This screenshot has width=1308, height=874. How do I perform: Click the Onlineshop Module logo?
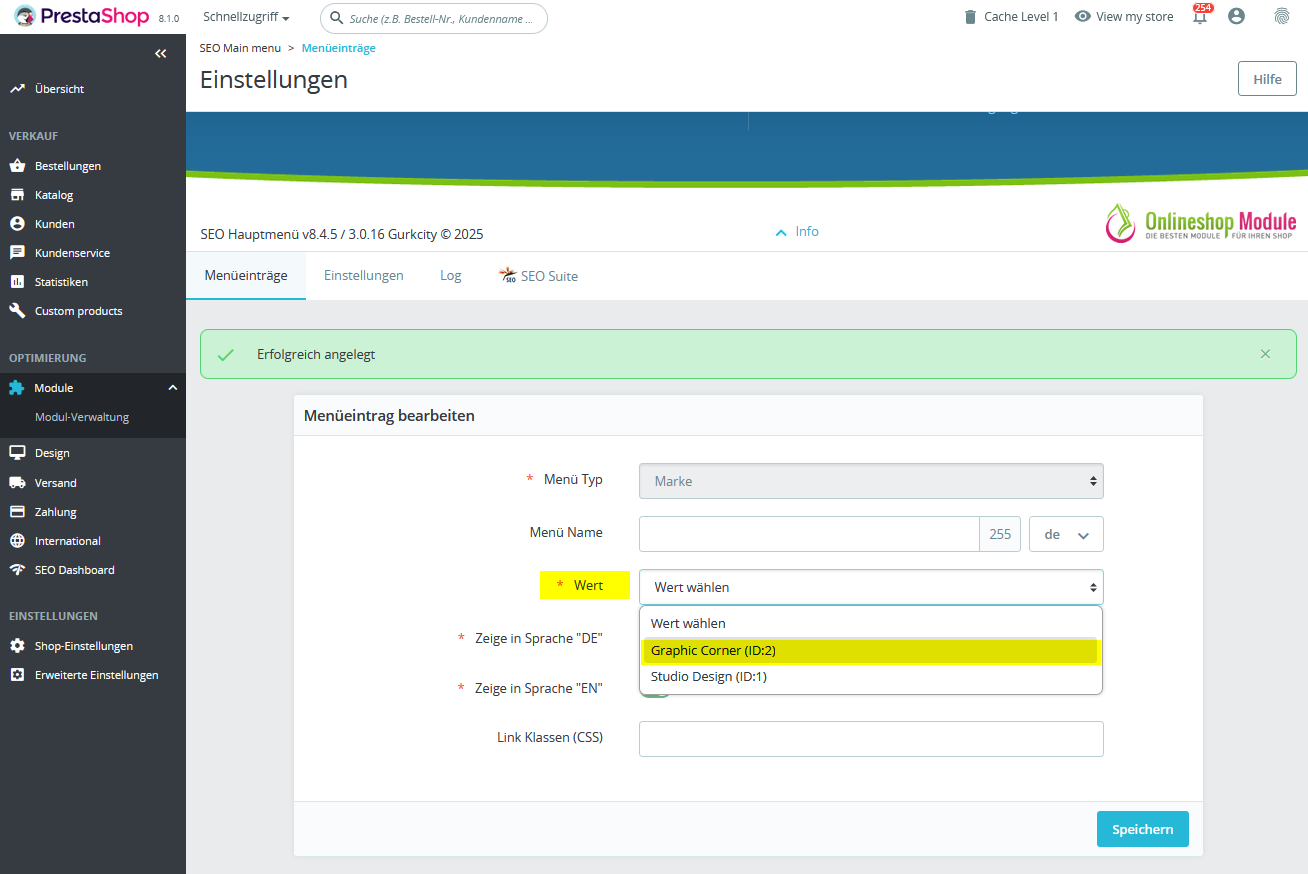[x=1200, y=224]
